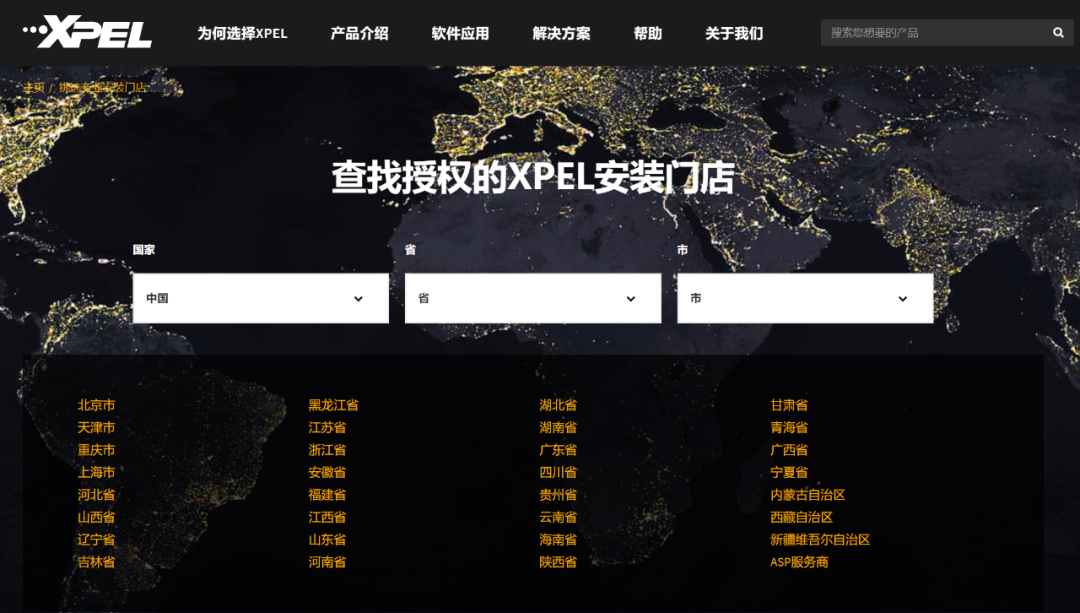Select 青海省 from the list
Image resolution: width=1080 pixels, height=613 pixels.
coord(789,428)
